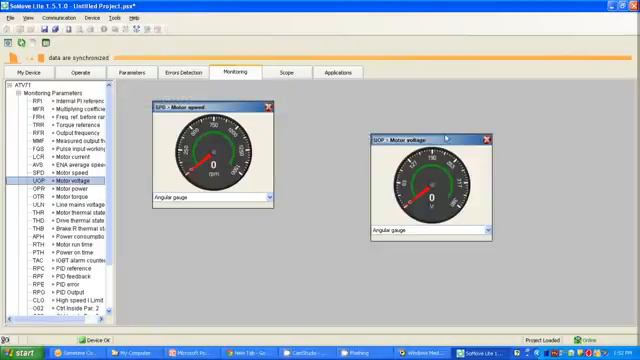This screenshot has width=640, height=360.
Task: Open the View menu
Action: pos(28,18)
